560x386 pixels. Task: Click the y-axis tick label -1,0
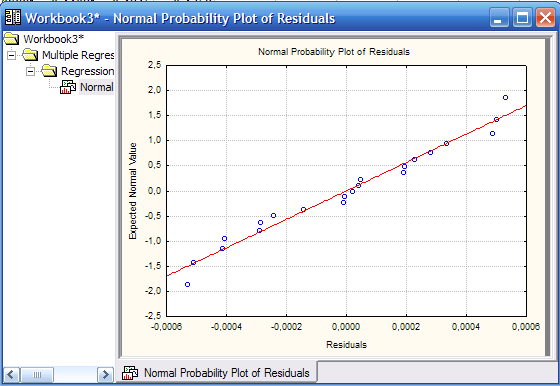(x=153, y=241)
